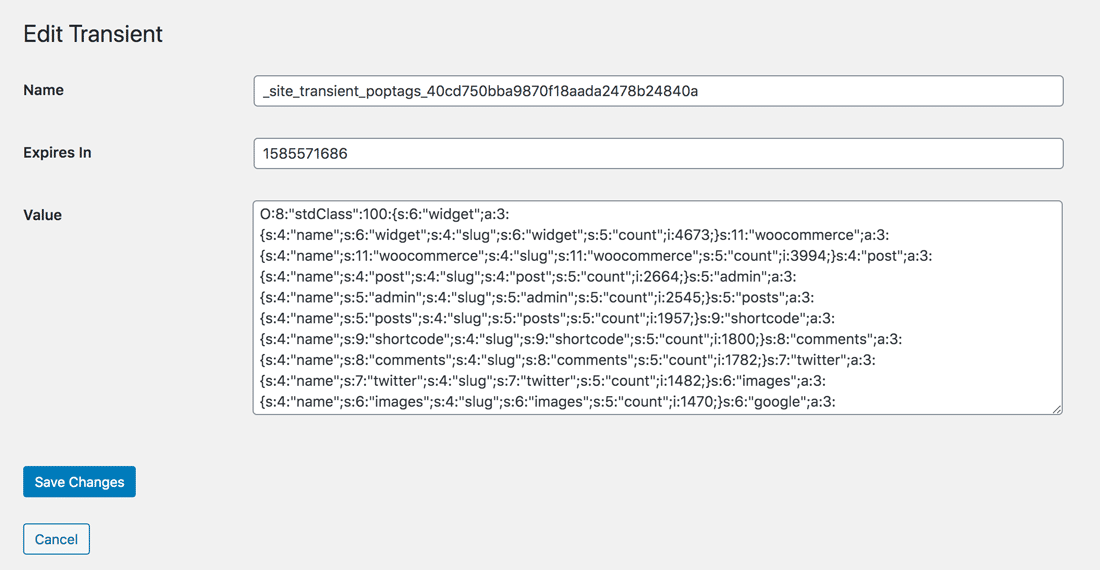
Task: Click the Expires In label
Action: (x=57, y=152)
